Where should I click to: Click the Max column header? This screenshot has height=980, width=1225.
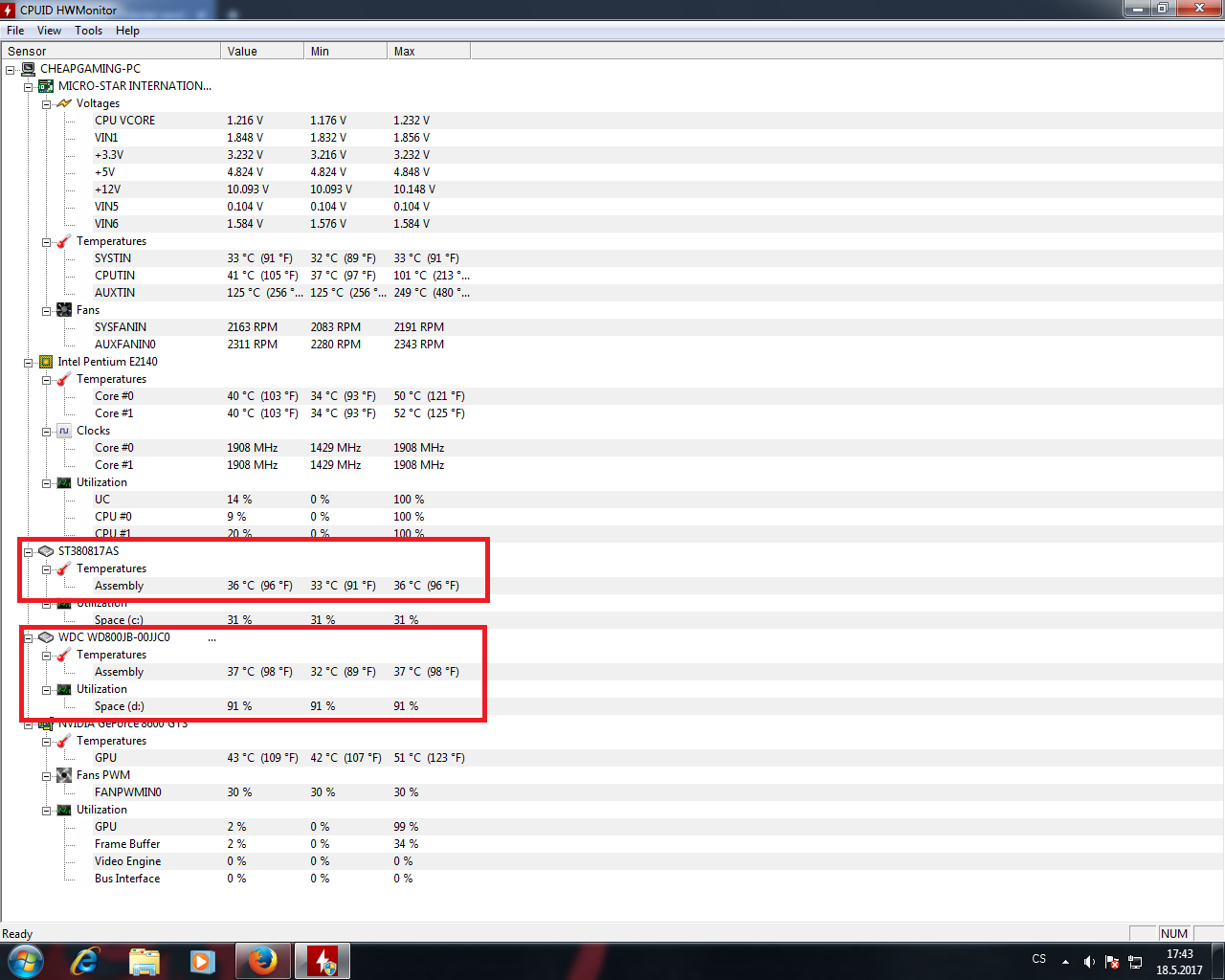click(429, 51)
